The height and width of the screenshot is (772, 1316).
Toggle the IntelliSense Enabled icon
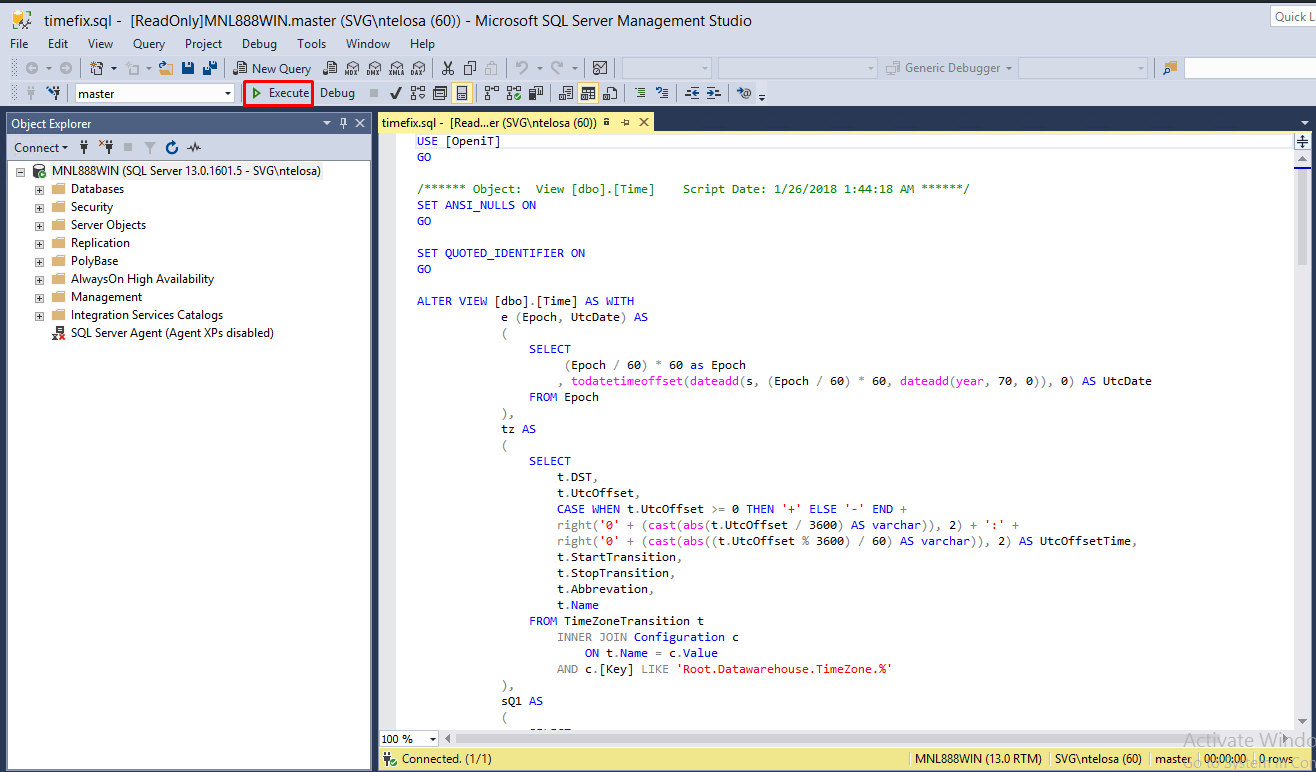tap(462, 93)
